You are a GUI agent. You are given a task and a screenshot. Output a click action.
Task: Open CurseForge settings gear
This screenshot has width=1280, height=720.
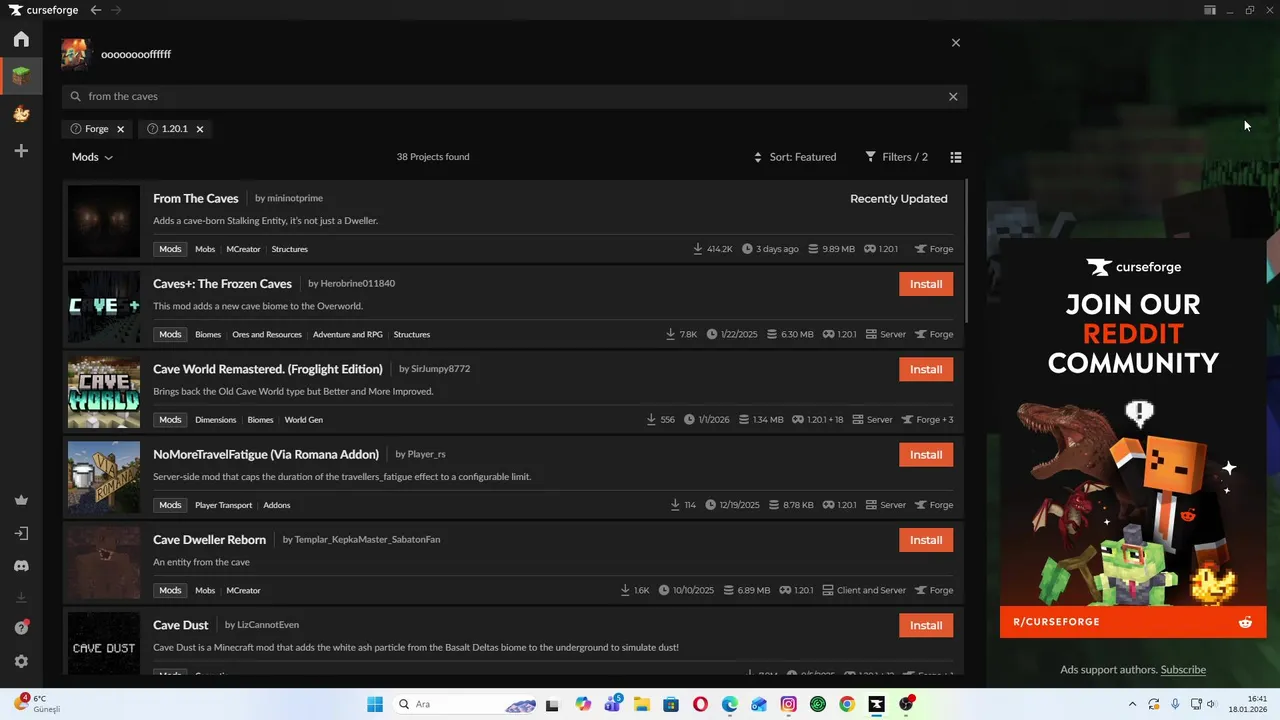[21, 661]
